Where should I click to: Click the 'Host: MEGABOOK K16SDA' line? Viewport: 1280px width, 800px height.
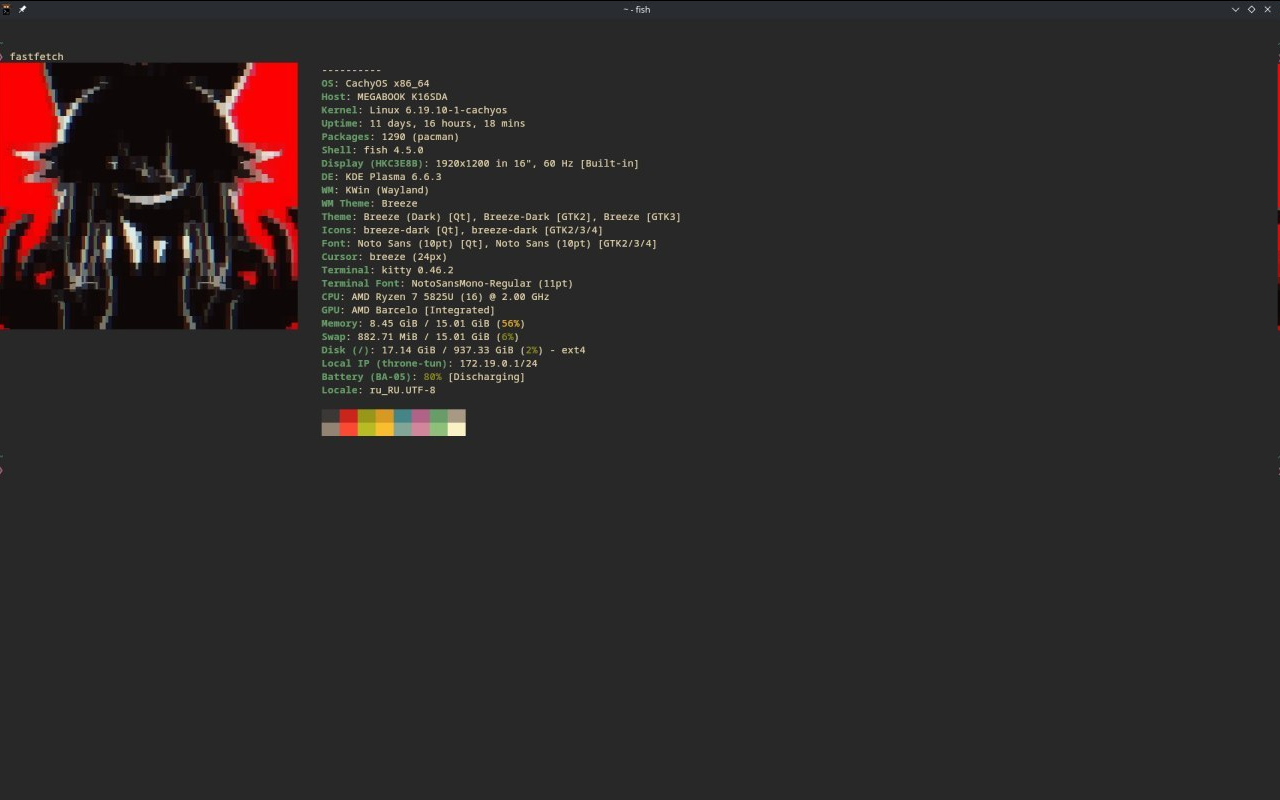point(384,97)
